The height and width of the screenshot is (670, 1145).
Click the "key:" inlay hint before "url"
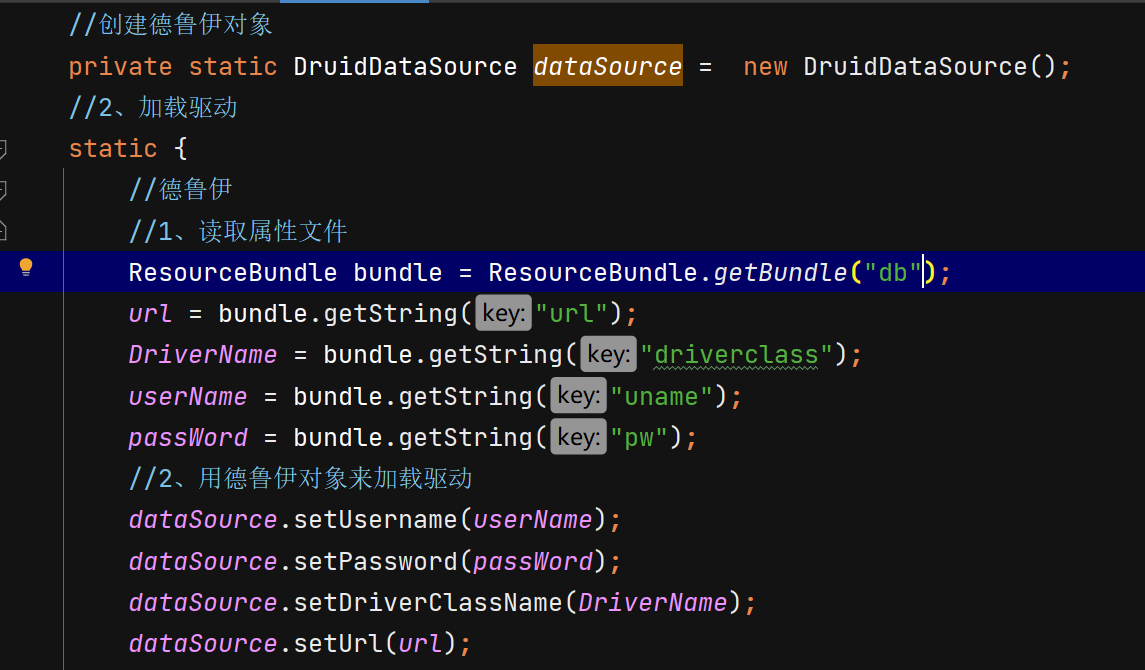pos(502,313)
